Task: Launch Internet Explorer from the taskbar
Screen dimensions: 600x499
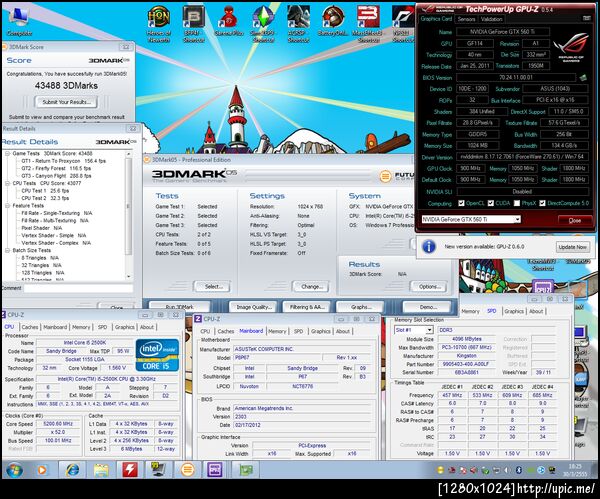Action: 73,470
